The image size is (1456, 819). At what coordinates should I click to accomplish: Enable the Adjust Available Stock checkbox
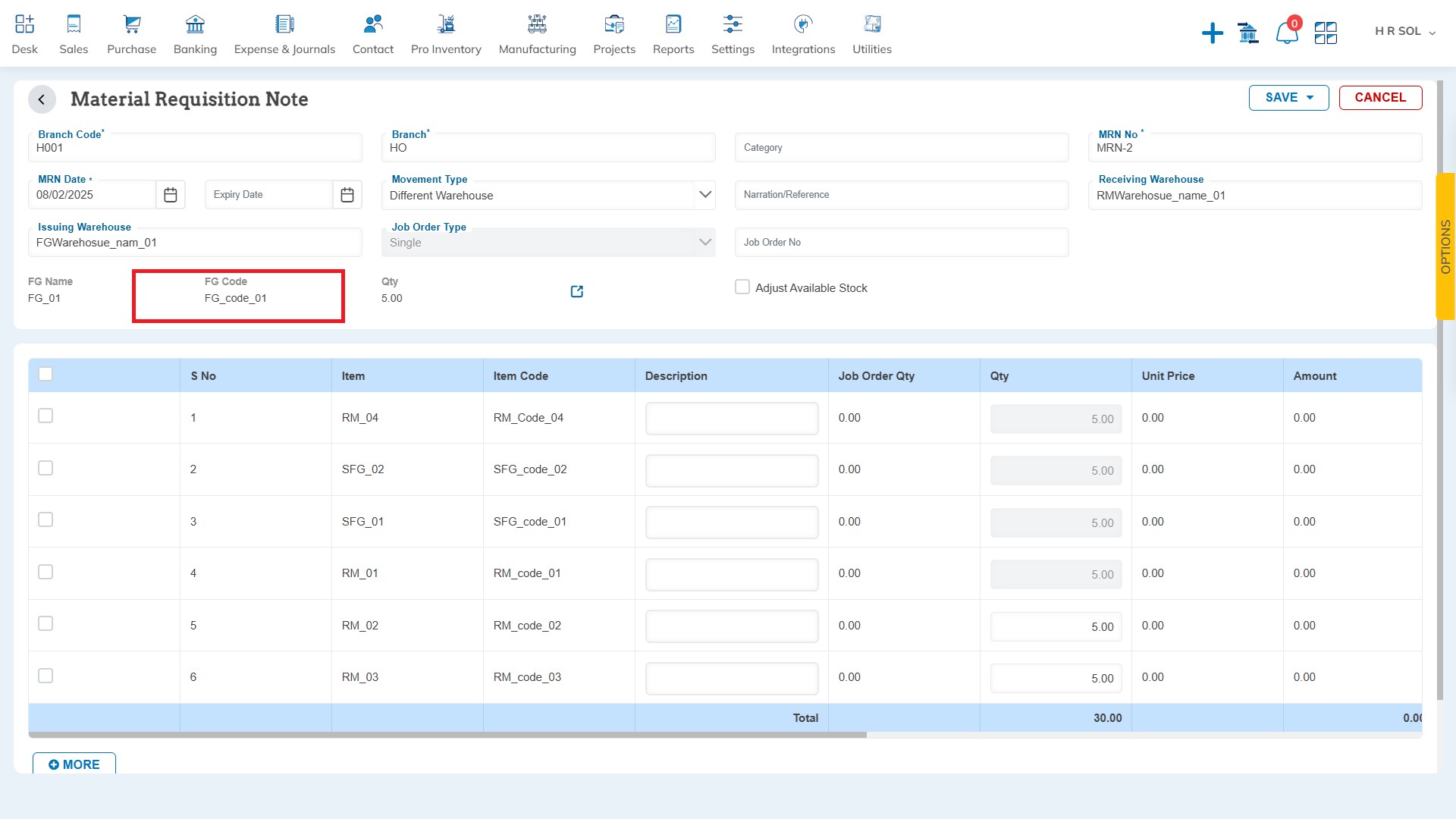pos(744,287)
